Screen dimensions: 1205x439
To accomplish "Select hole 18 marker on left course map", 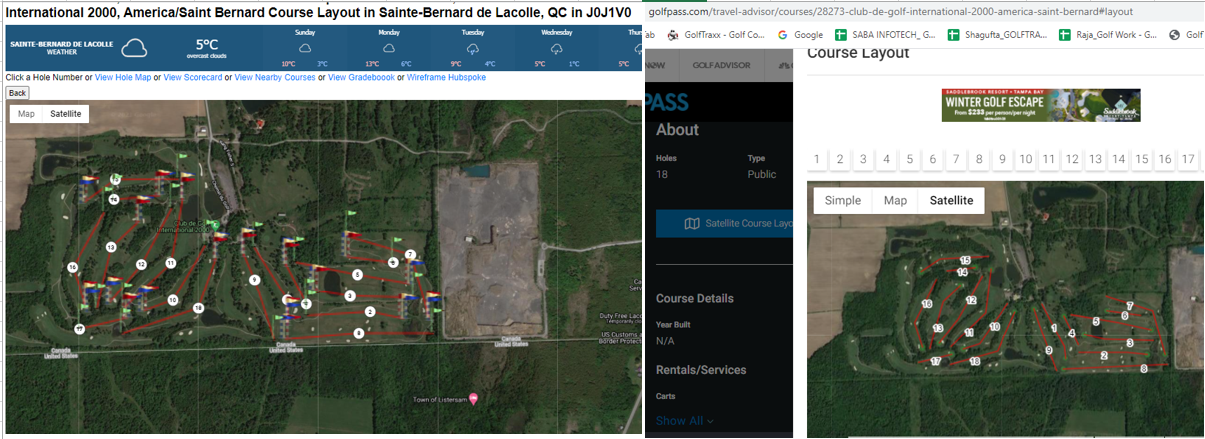I will (198, 308).
